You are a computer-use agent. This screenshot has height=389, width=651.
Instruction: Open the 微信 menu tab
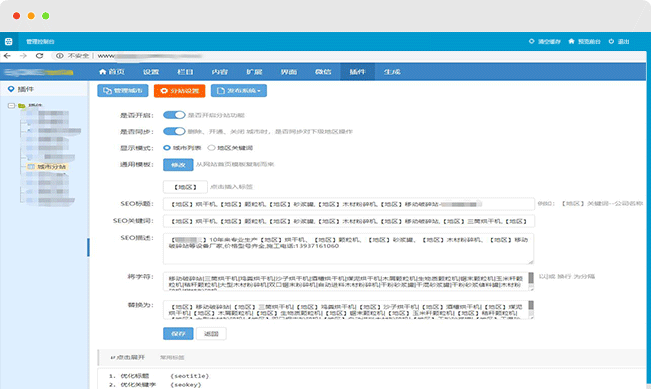tap(323, 72)
